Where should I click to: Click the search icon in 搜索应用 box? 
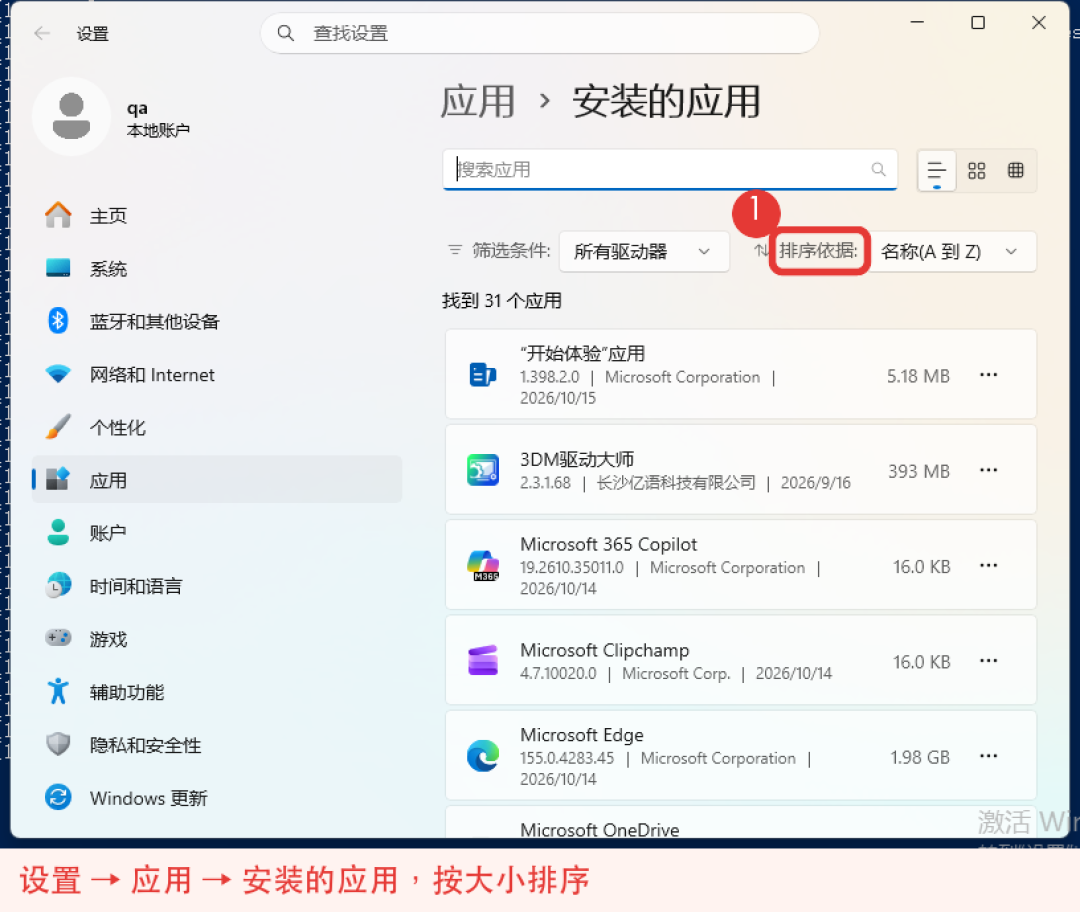(878, 169)
